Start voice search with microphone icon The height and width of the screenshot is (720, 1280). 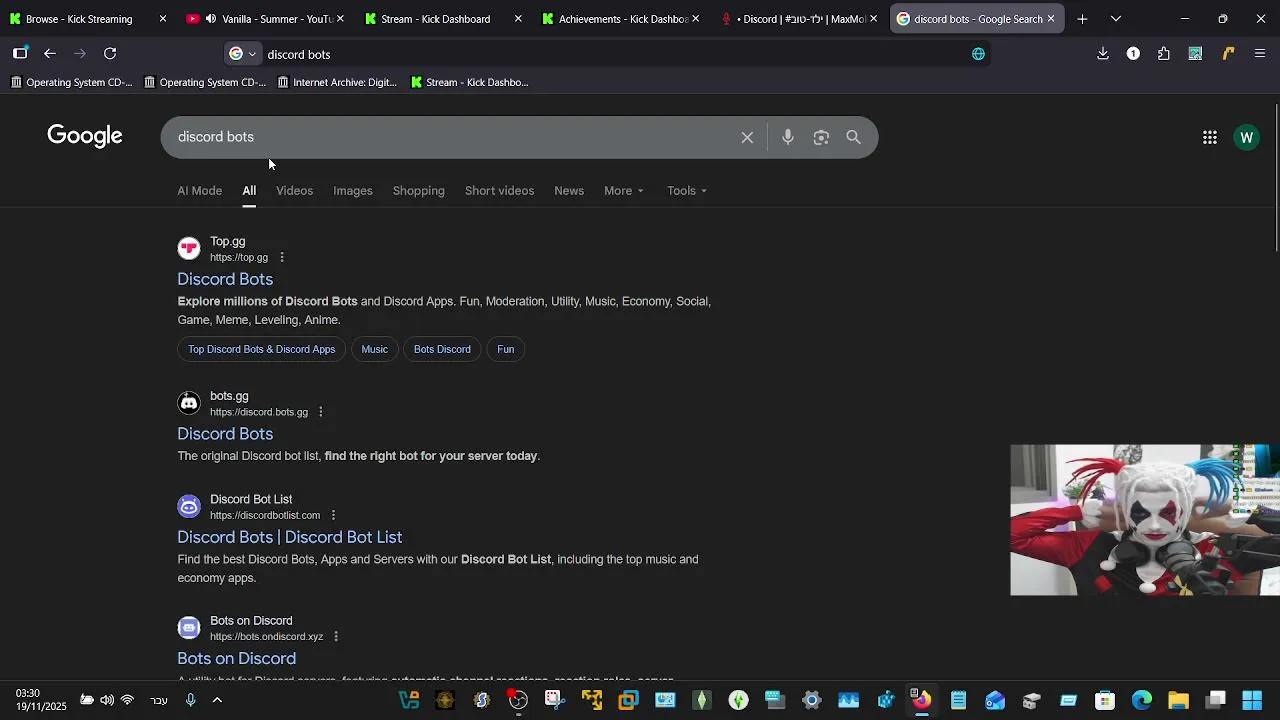(788, 138)
